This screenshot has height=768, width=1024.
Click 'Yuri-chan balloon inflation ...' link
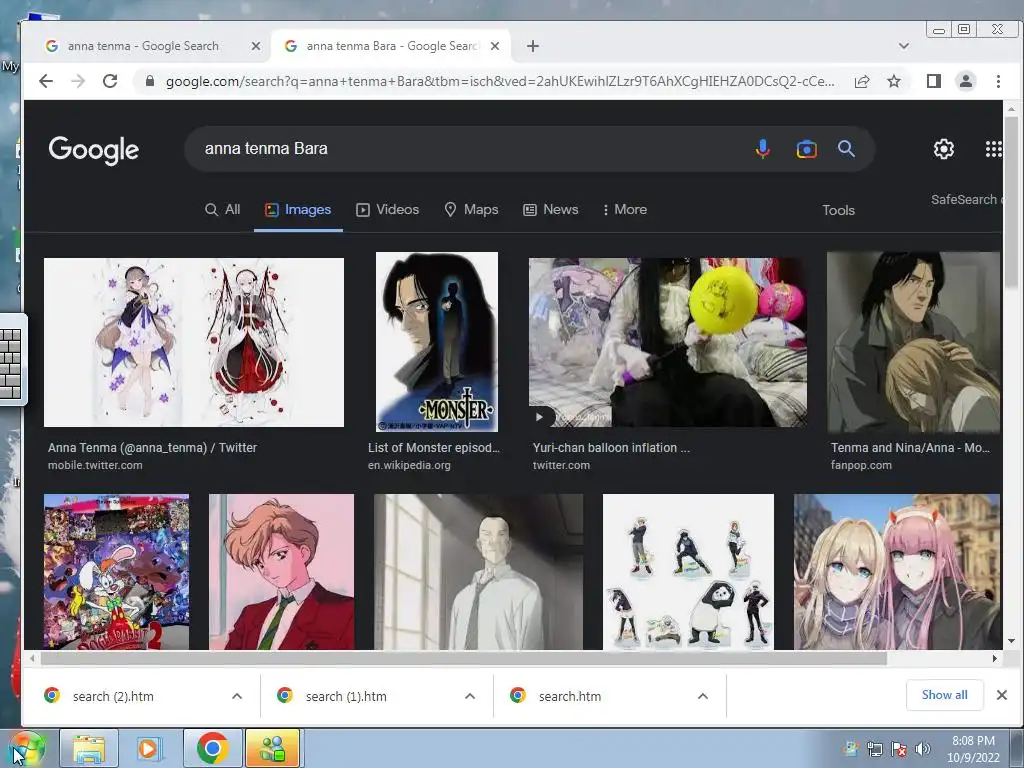(x=611, y=448)
